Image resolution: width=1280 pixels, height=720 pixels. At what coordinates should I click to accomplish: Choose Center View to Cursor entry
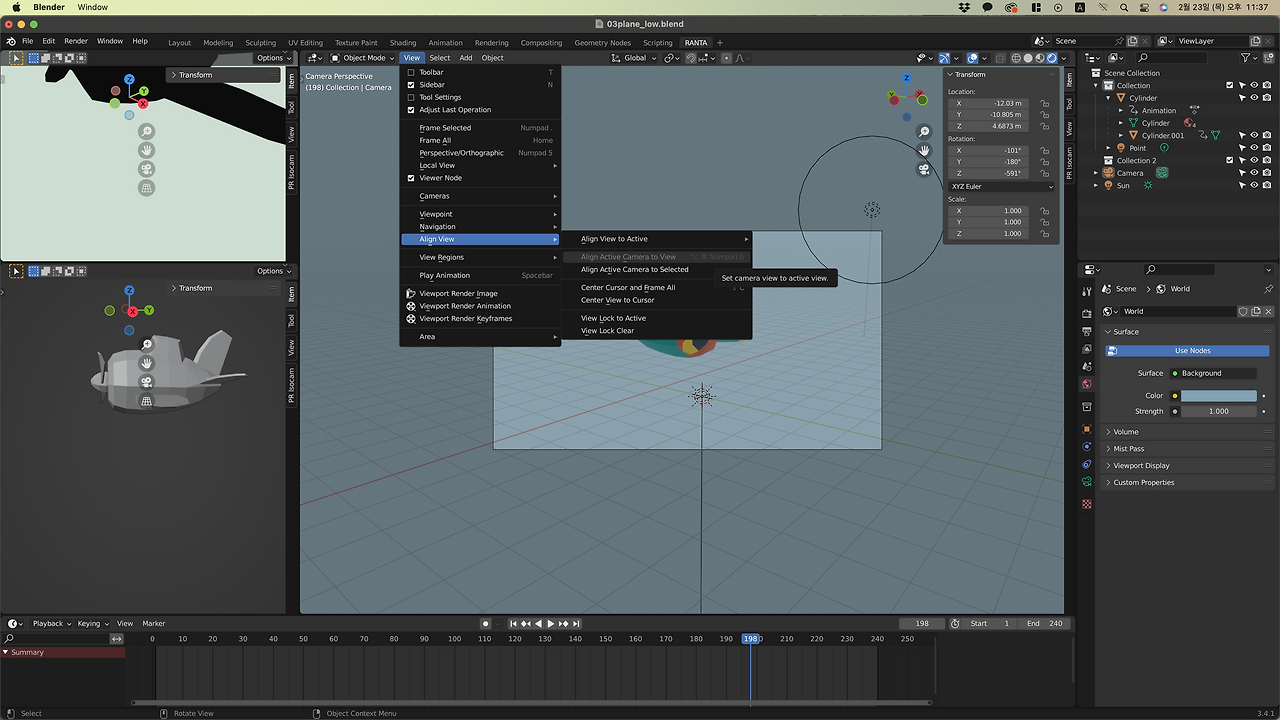617,300
